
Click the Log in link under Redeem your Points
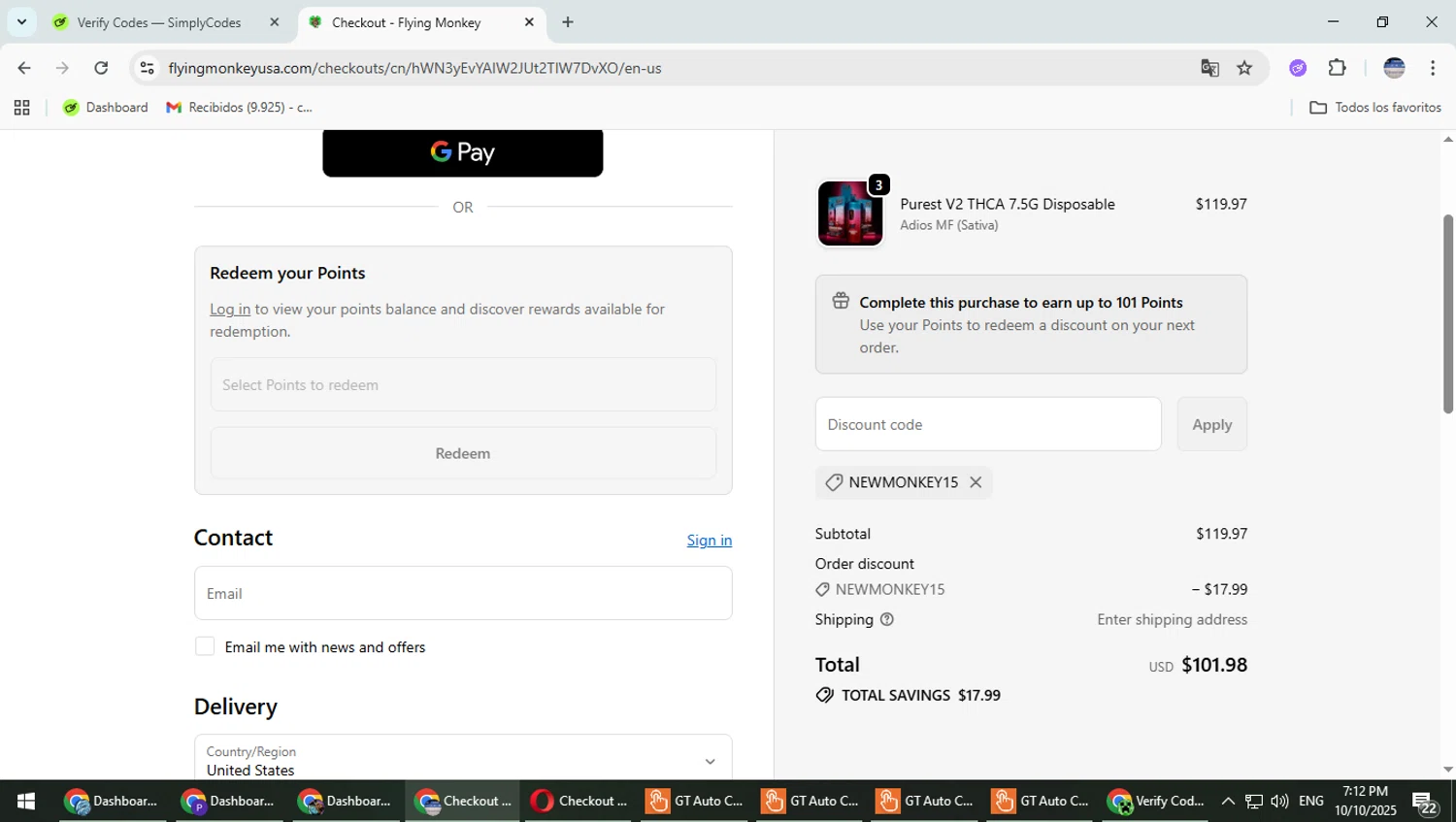(230, 309)
